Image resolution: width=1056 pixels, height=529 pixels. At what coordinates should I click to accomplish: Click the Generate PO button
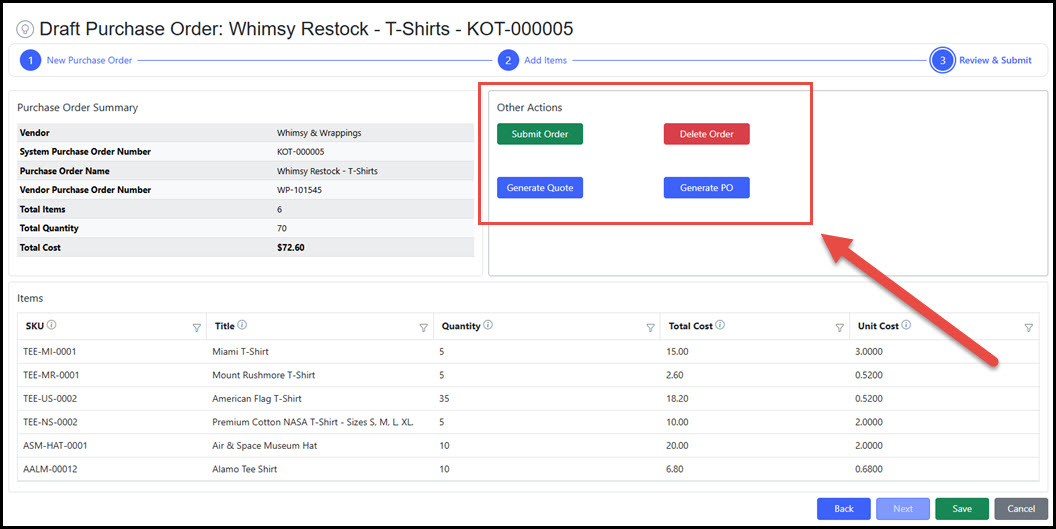click(706, 188)
